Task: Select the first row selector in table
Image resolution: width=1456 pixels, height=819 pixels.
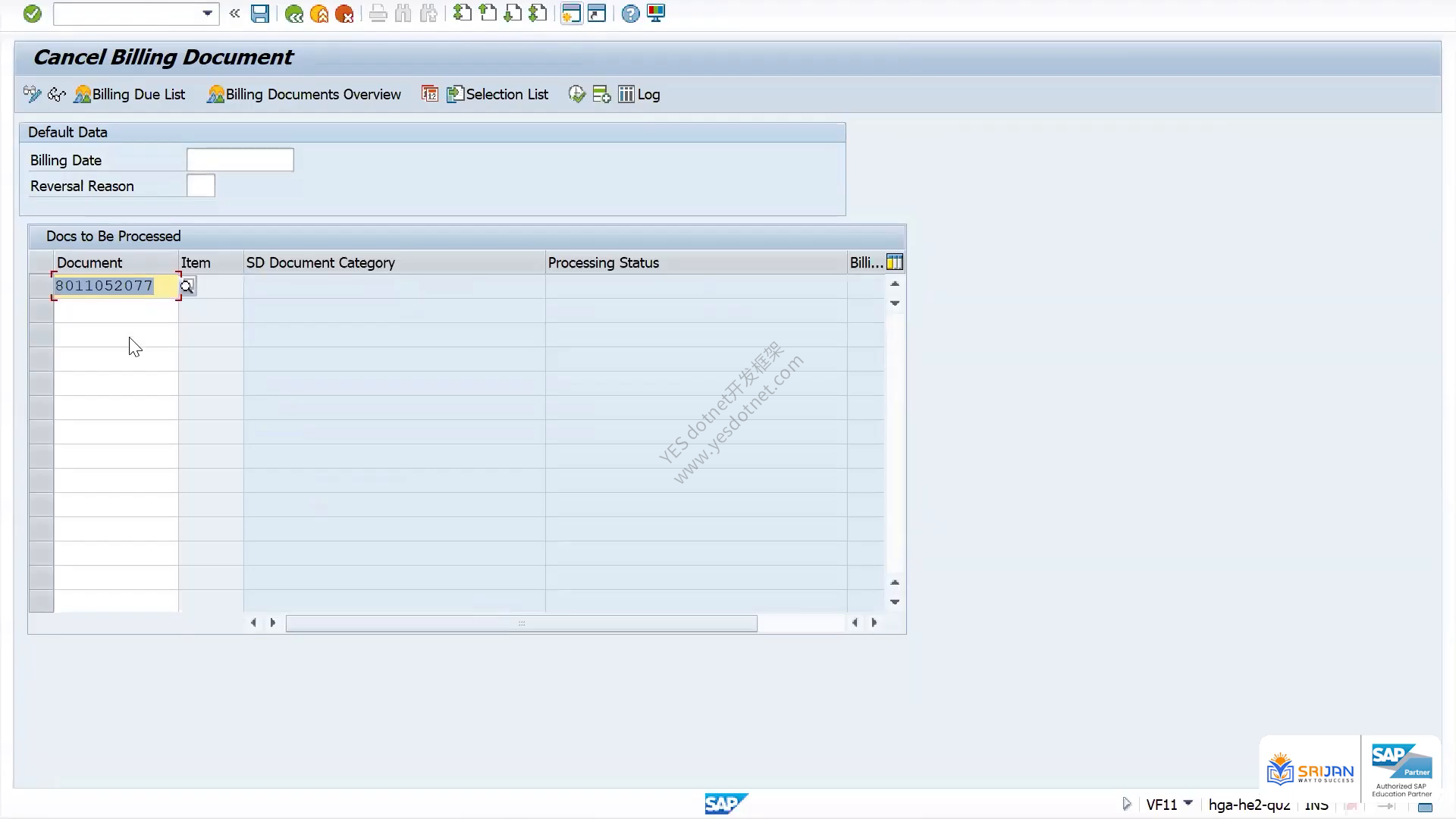Action: (x=41, y=286)
